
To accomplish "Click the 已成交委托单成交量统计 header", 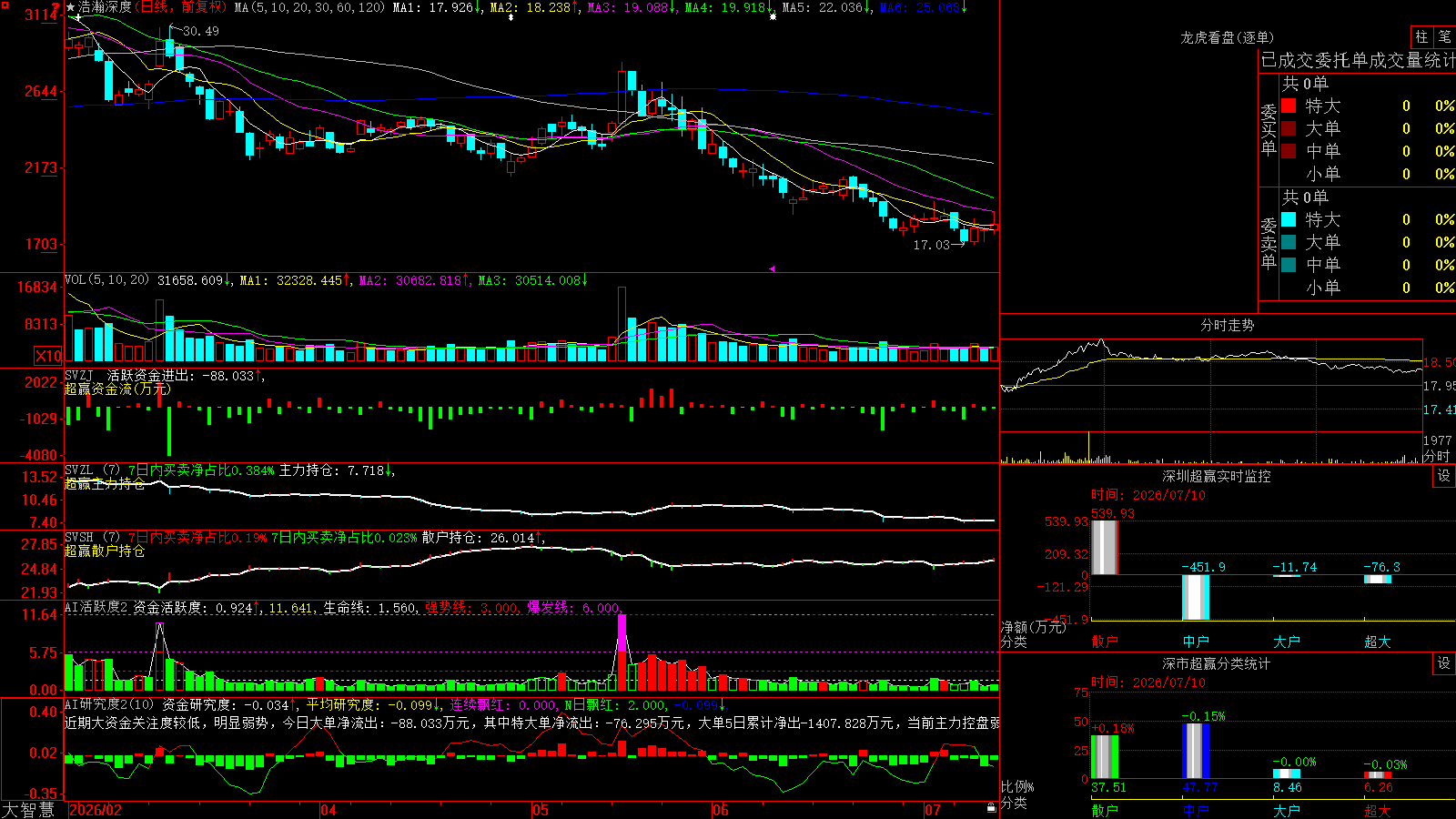I will click(1358, 60).
